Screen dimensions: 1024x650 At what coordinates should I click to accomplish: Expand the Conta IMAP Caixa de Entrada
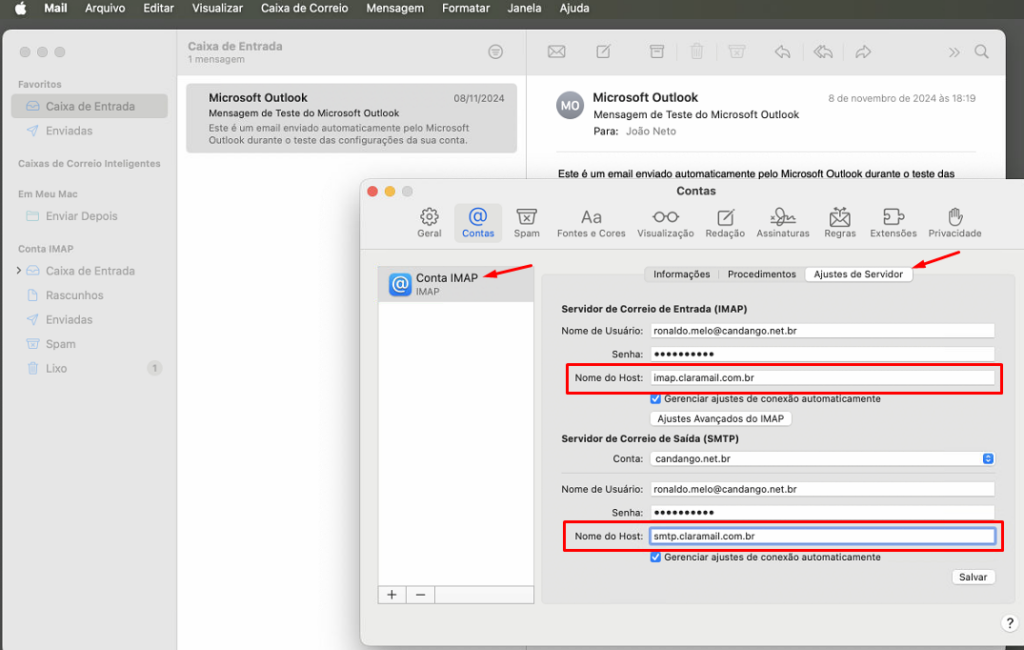18,271
